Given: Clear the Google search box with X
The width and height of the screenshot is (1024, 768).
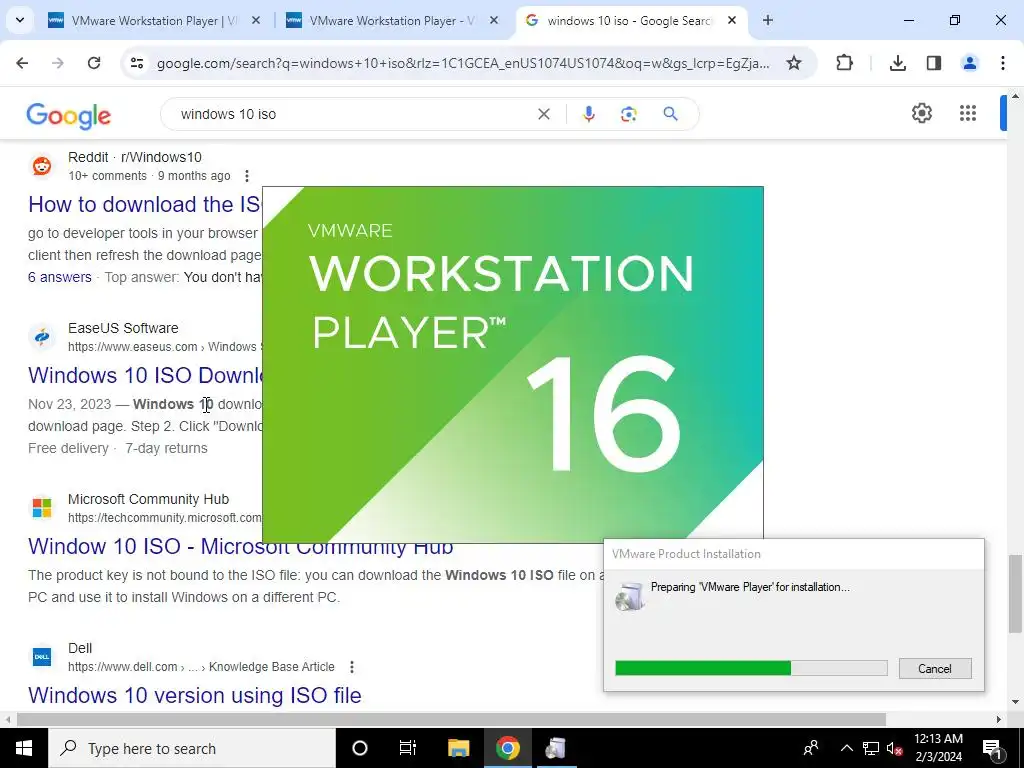Looking at the screenshot, I should pyautogui.click(x=543, y=114).
